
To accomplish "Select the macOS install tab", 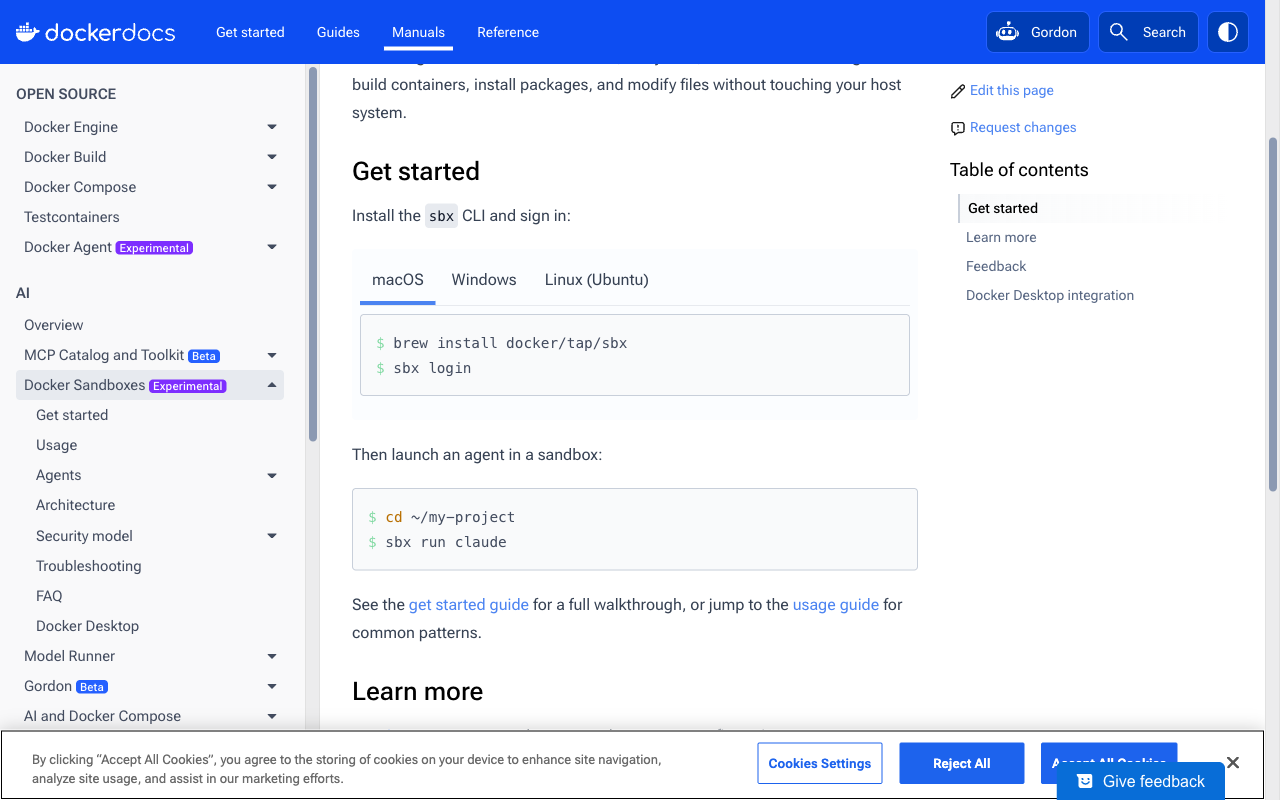I will [398, 280].
